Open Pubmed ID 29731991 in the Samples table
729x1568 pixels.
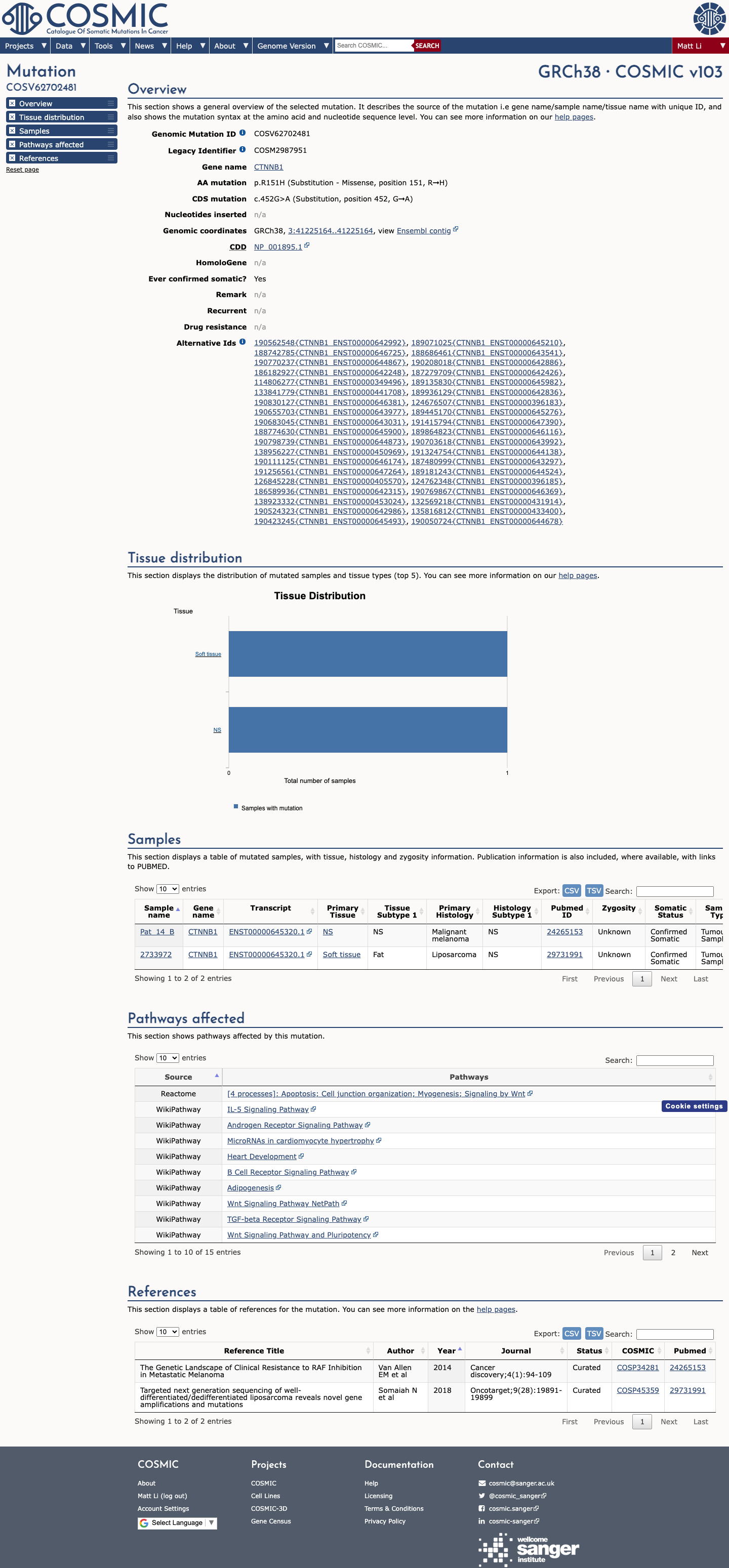(564, 955)
